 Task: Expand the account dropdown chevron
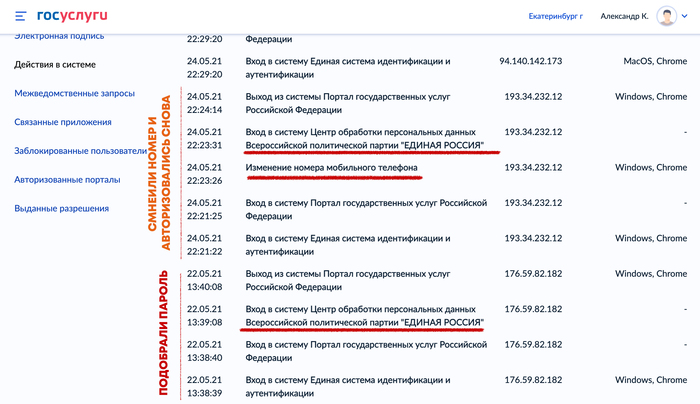[684, 16]
